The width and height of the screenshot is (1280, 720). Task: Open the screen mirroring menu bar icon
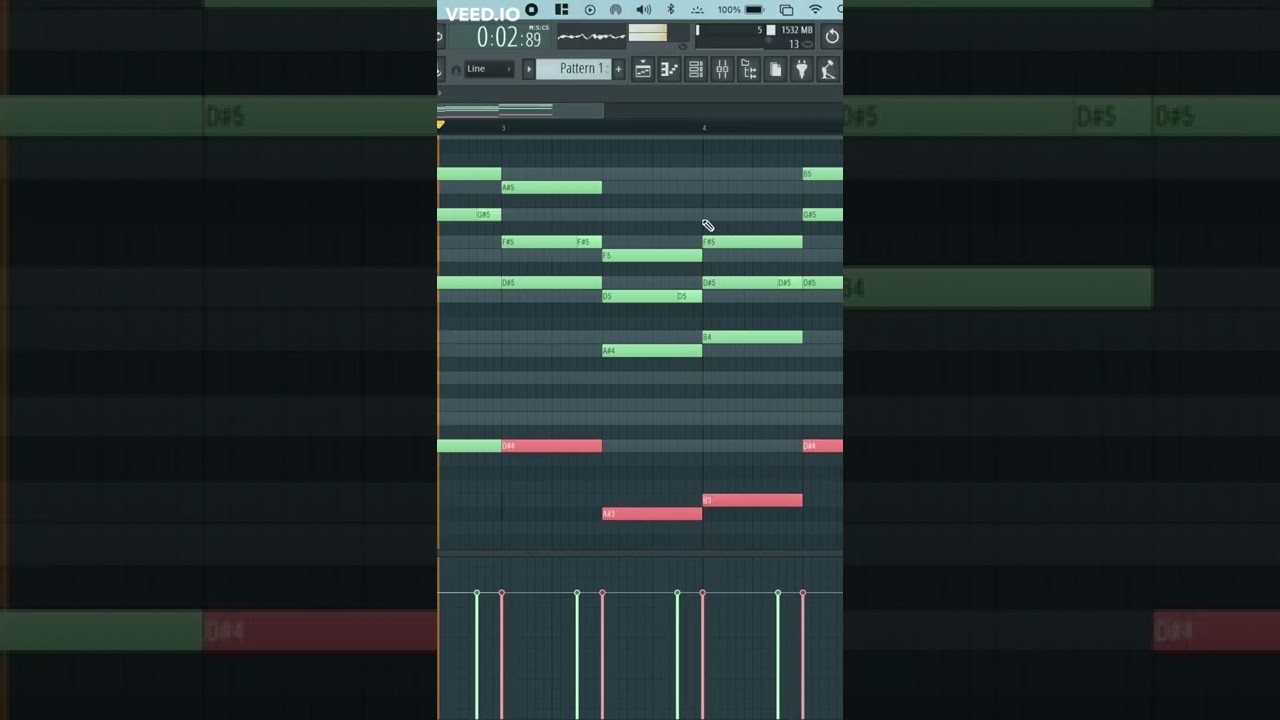[786, 10]
